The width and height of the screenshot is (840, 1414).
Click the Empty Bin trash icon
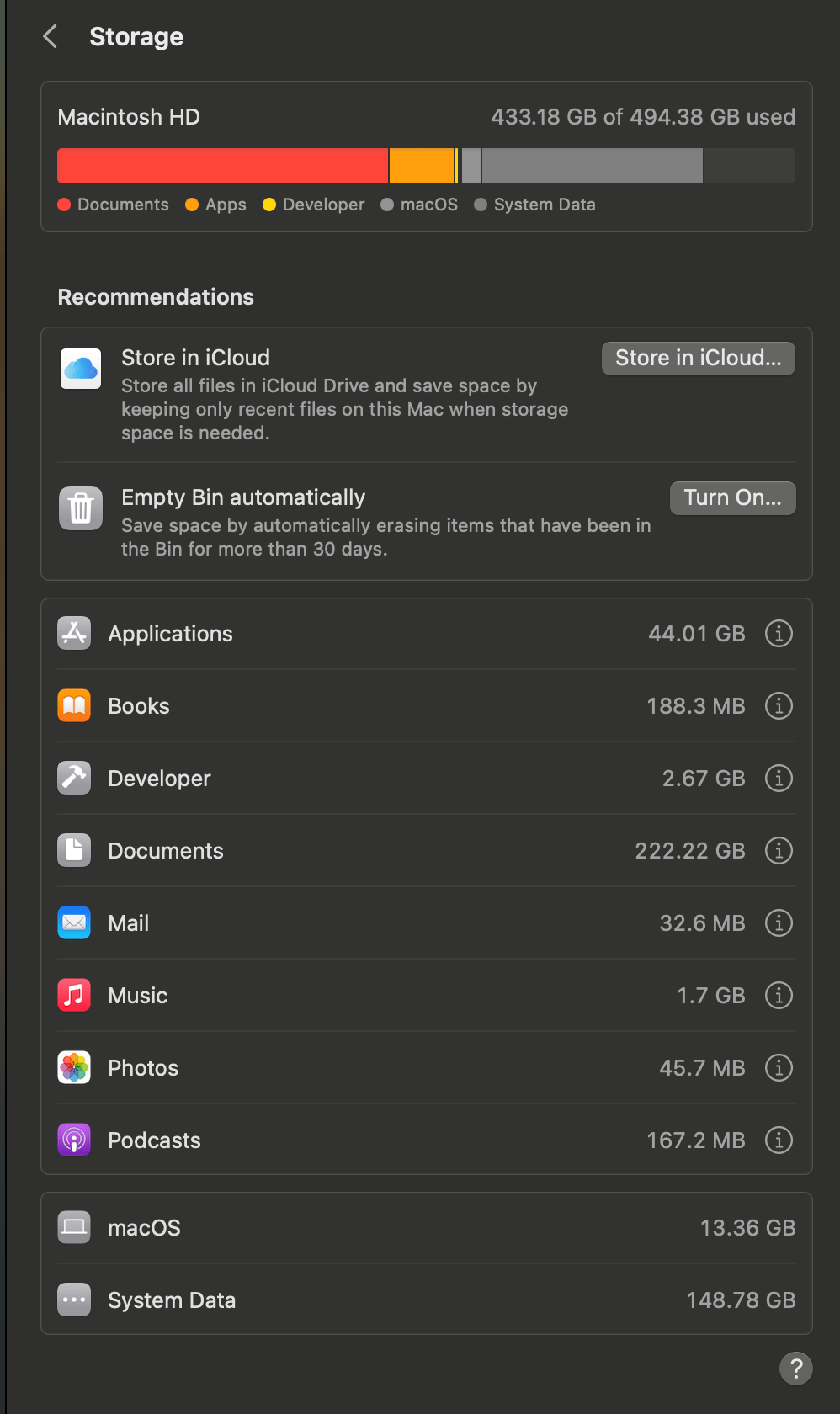point(80,508)
